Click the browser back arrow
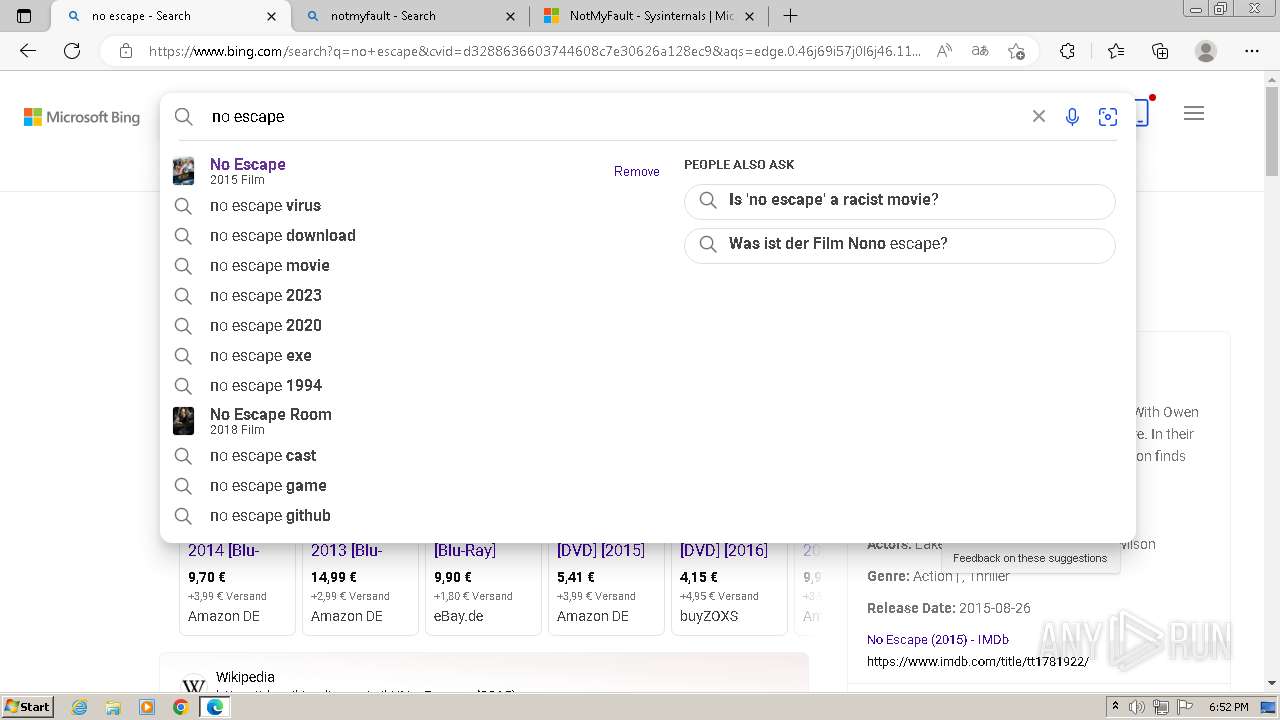This screenshot has height=720, width=1280. point(28,51)
